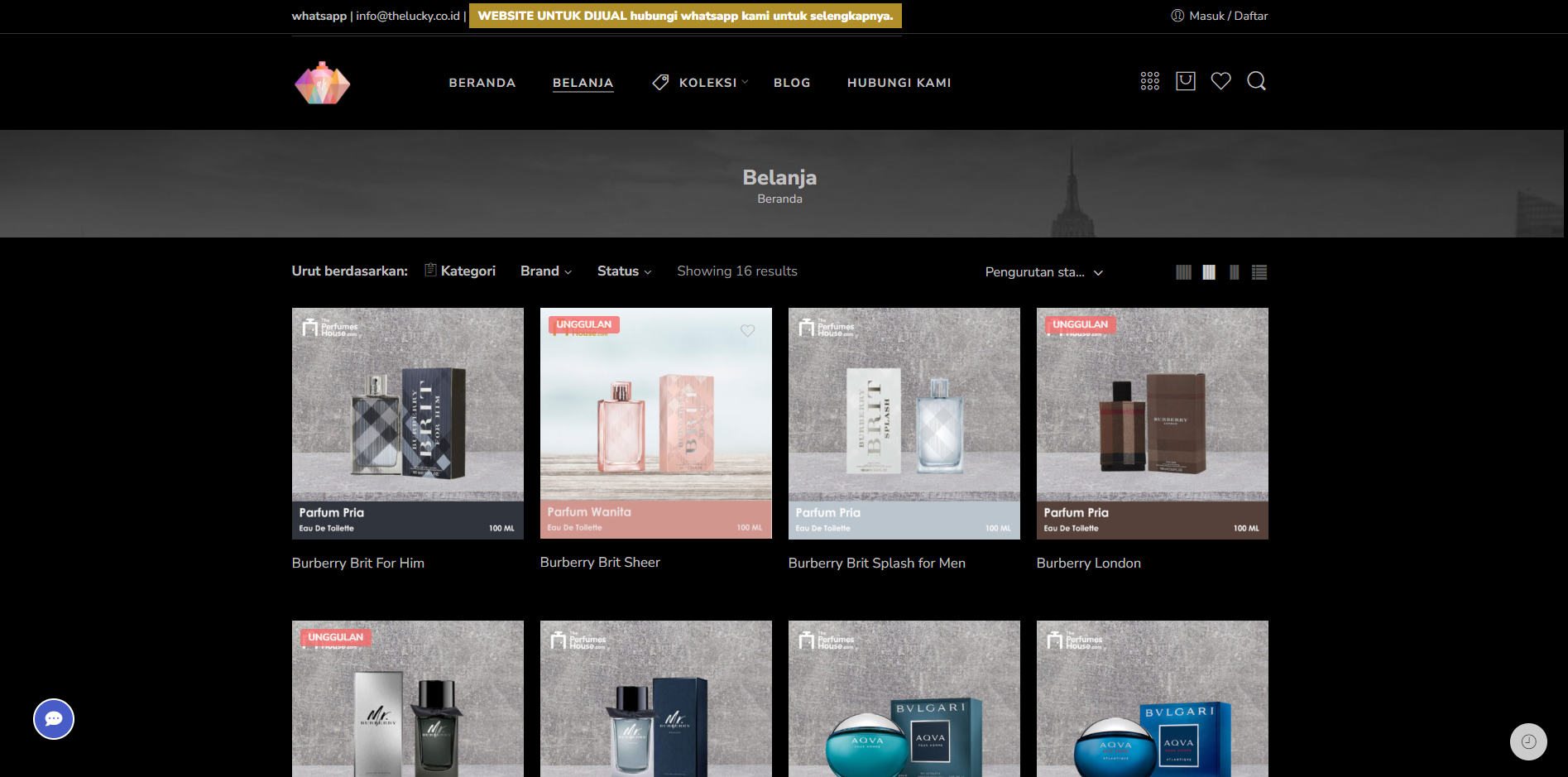Click the Beranda breadcrumb under Belanja
Screen dimensions: 1568x777
tap(779, 199)
